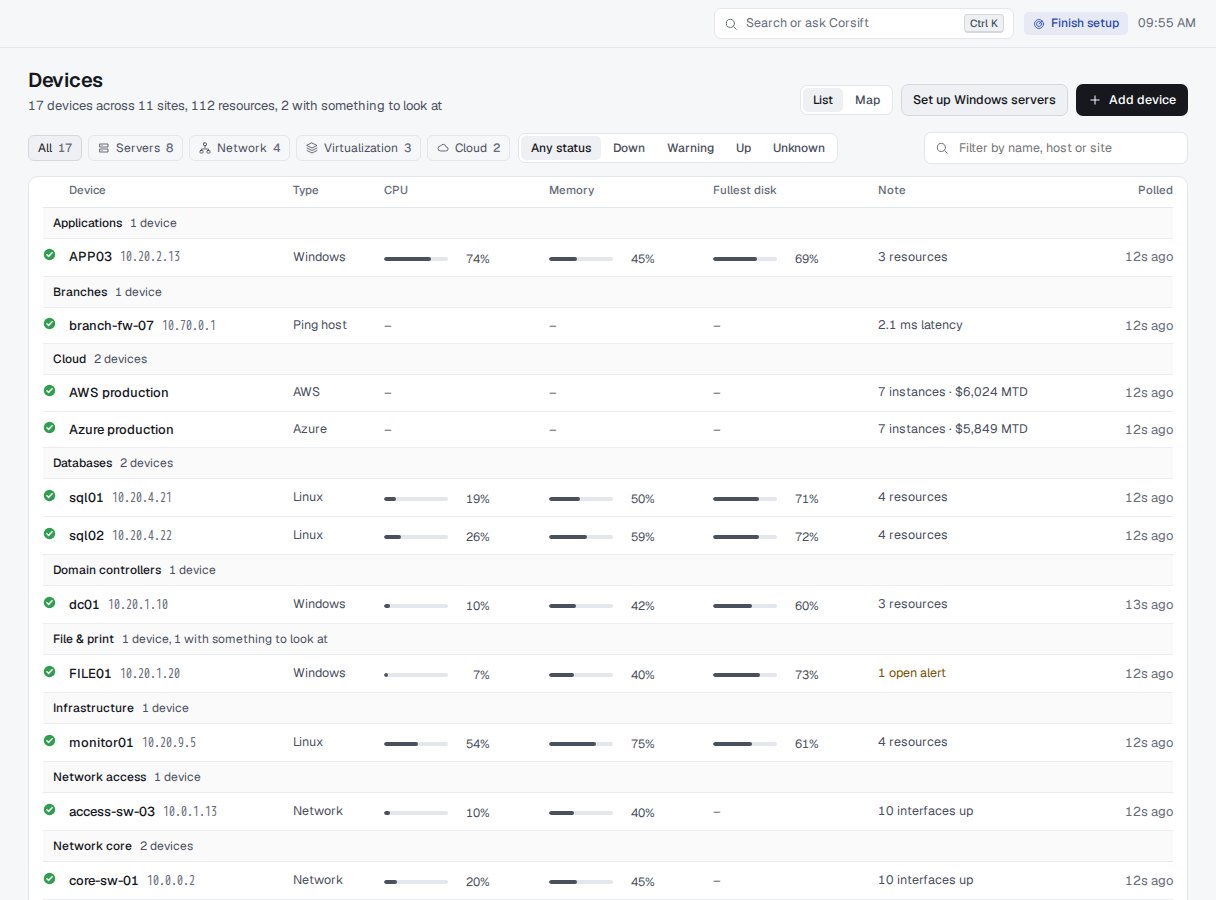Viewport: 1216px width, 900px height.
Task: Click the '2.1 ms latency' note
Action: pos(920,325)
